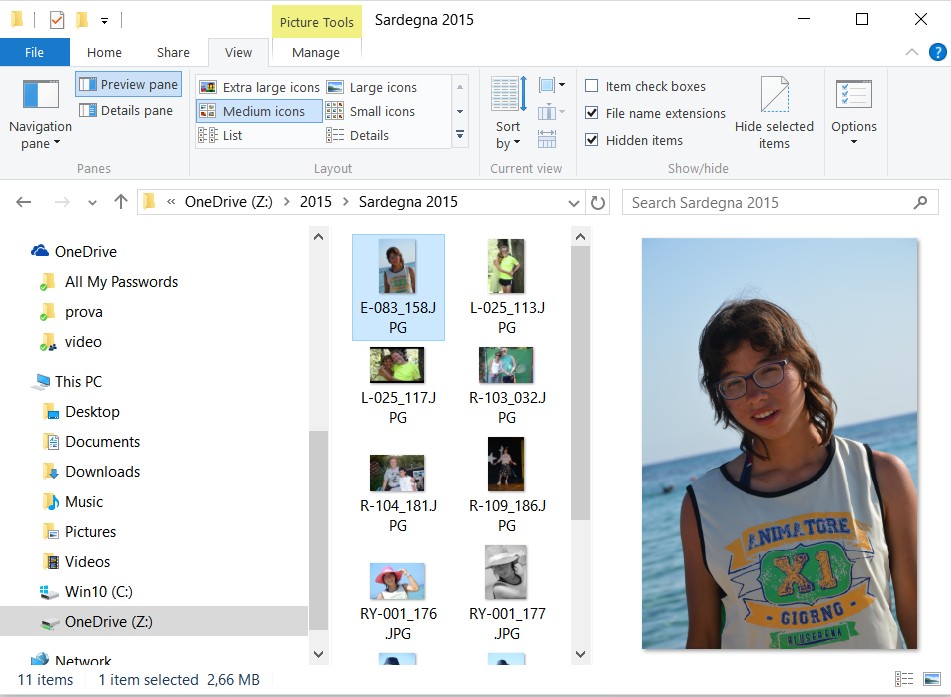
Task: Disable the Hidden items checkbox
Action: tap(592, 140)
